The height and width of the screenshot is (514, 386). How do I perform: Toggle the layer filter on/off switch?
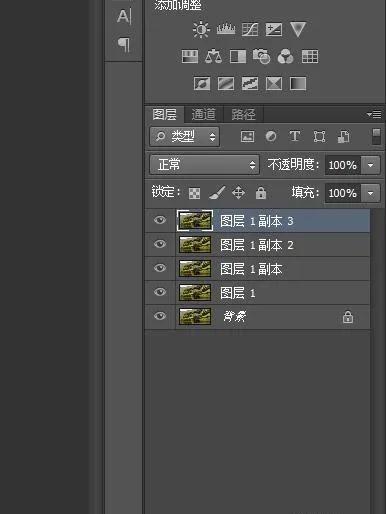point(376,137)
